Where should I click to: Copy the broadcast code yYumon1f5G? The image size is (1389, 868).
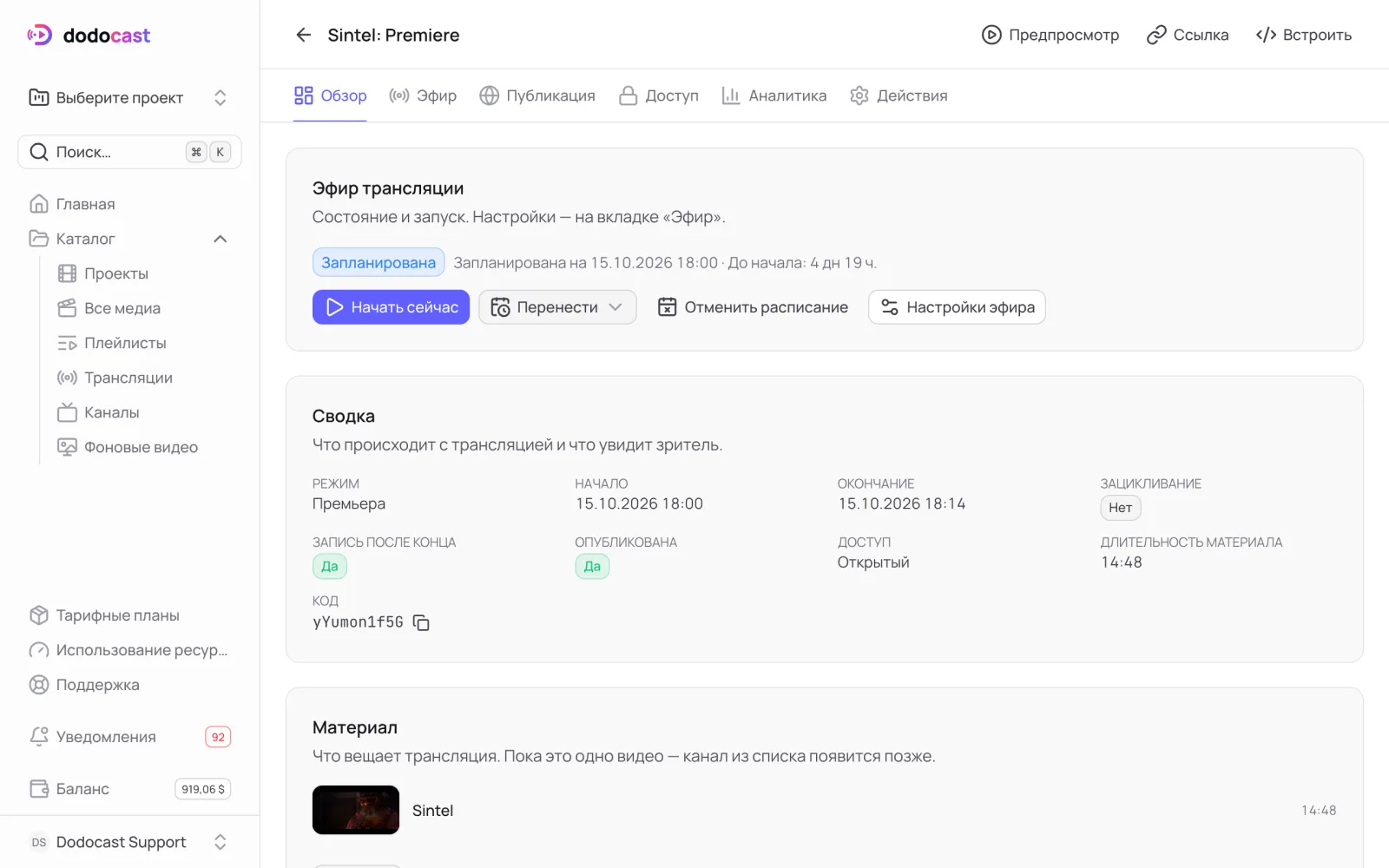click(x=421, y=622)
